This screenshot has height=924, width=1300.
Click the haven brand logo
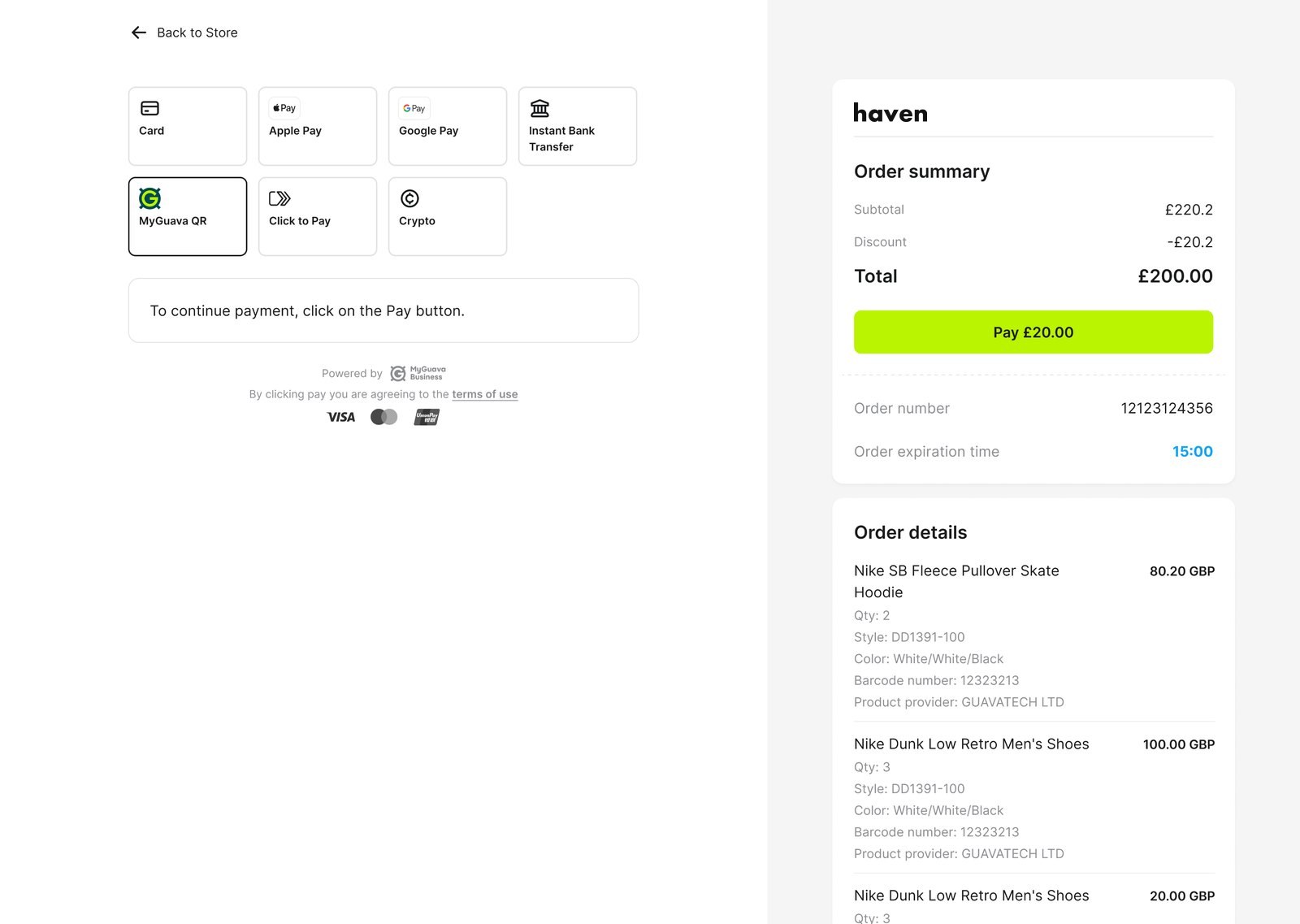tap(890, 113)
